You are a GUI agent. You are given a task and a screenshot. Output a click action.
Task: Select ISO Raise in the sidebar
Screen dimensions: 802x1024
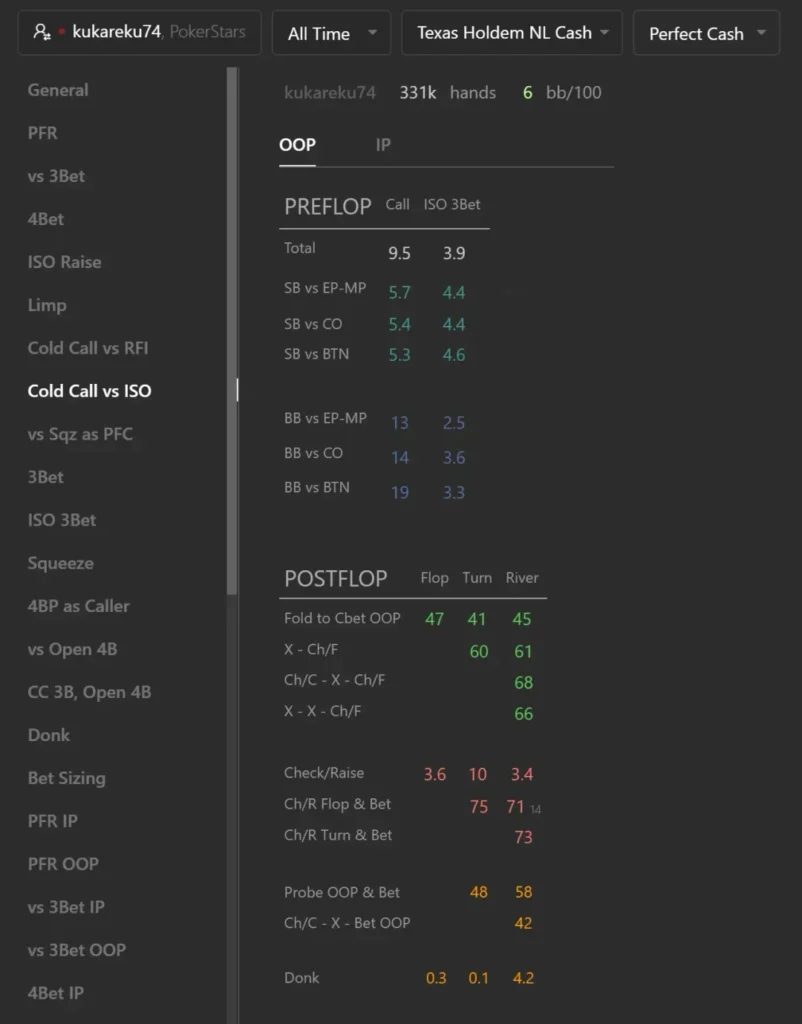[x=64, y=262]
